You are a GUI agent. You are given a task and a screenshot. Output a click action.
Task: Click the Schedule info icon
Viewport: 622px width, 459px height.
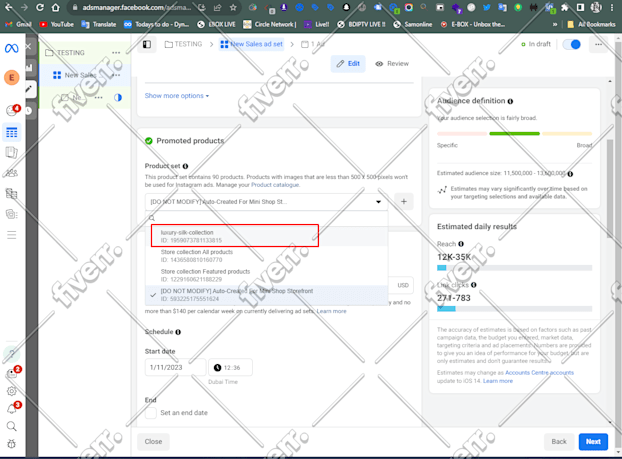point(178,332)
